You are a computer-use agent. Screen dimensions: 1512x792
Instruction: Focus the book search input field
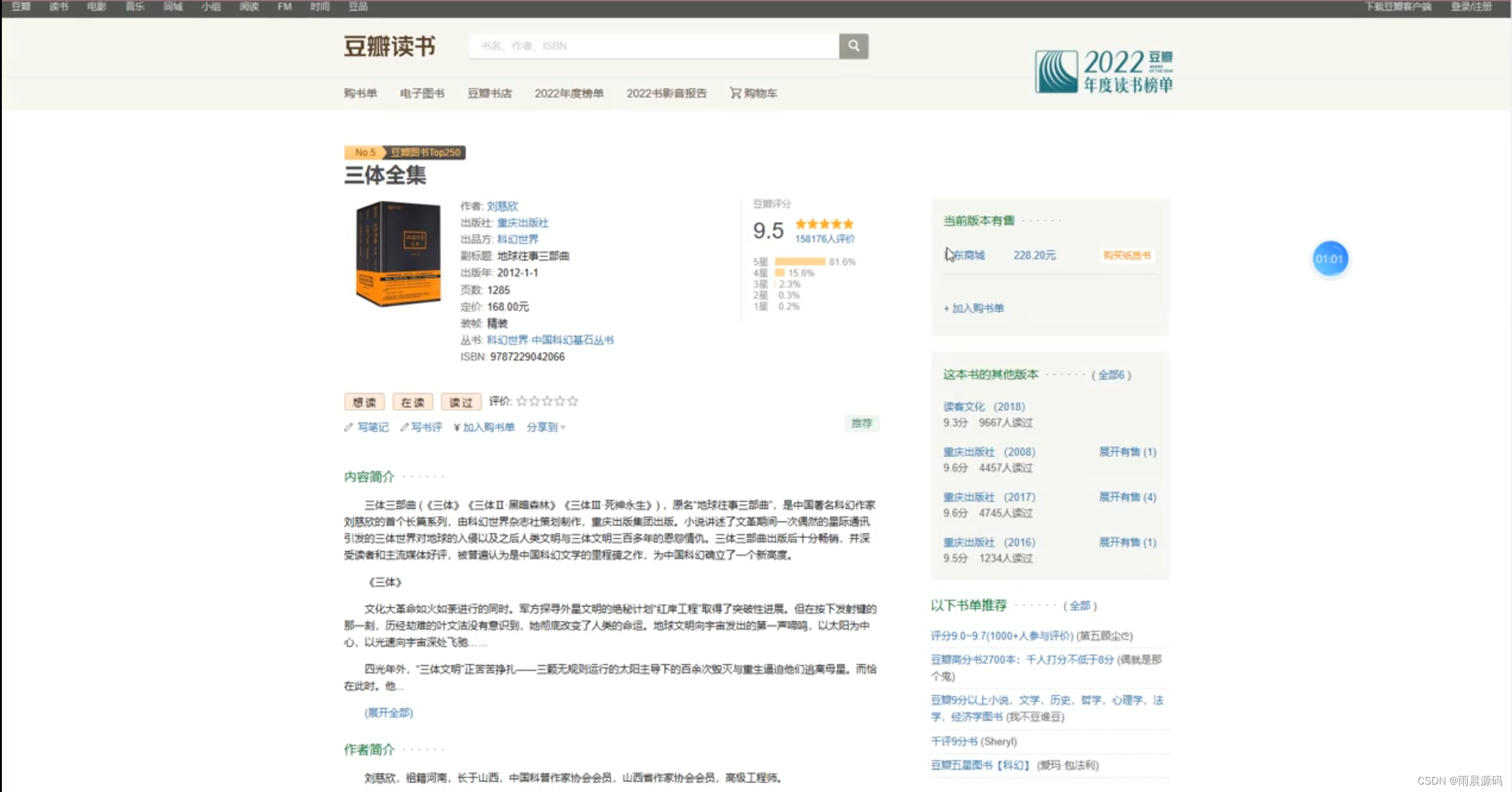(654, 46)
